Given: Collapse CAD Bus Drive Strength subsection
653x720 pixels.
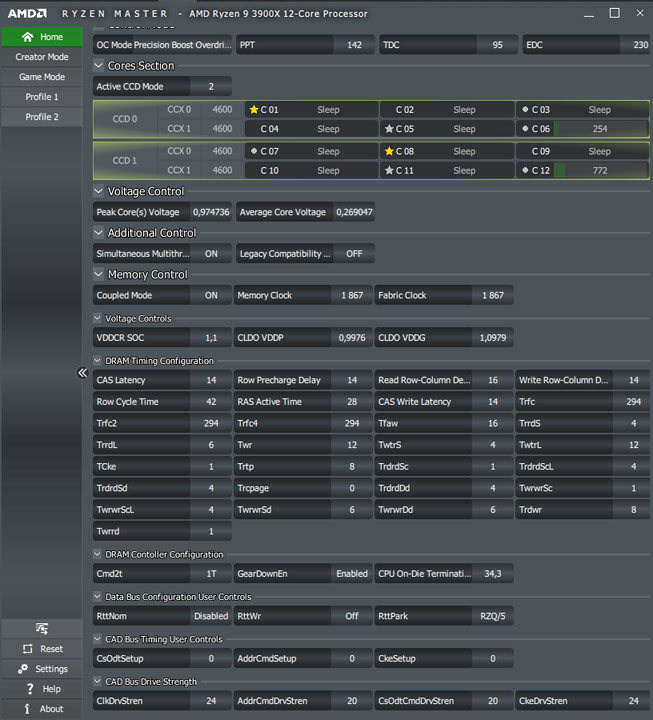Looking at the screenshot, I should click(97, 681).
